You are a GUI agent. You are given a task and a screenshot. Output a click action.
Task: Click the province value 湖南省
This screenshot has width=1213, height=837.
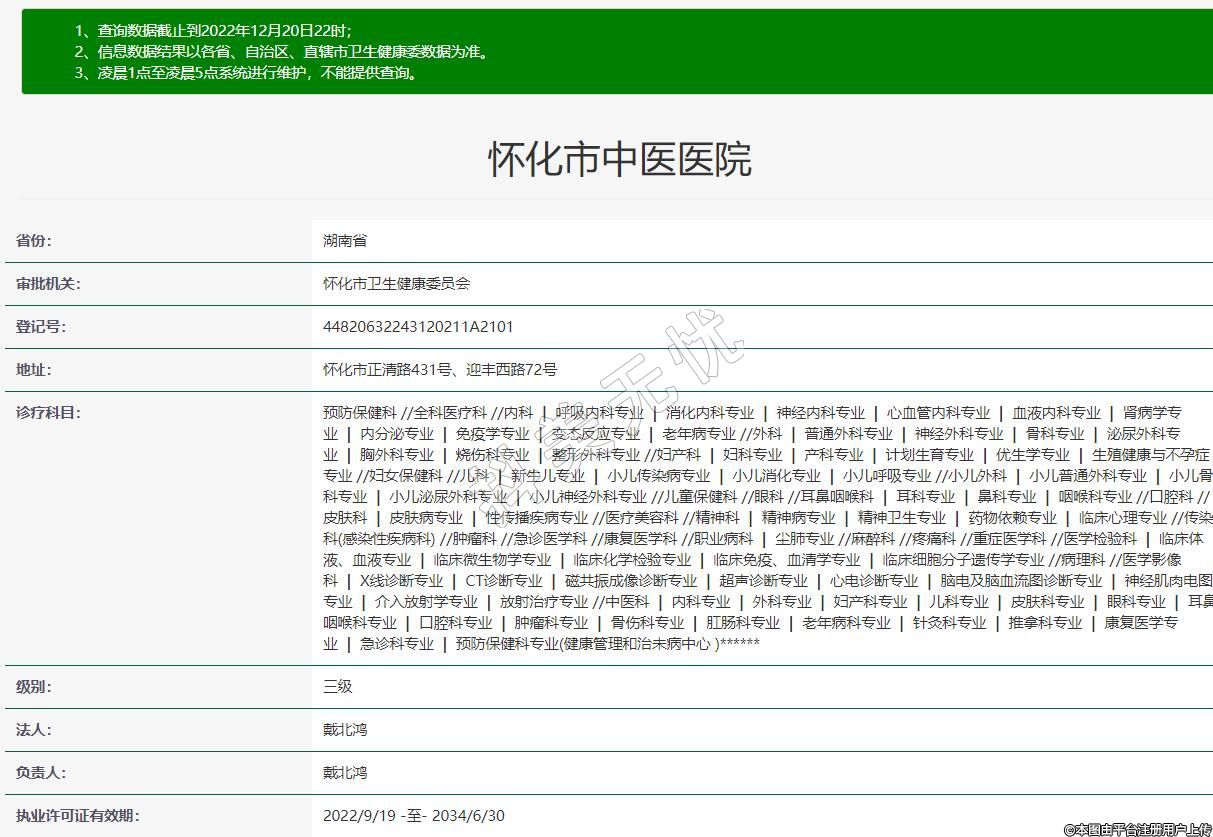[345, 241]
